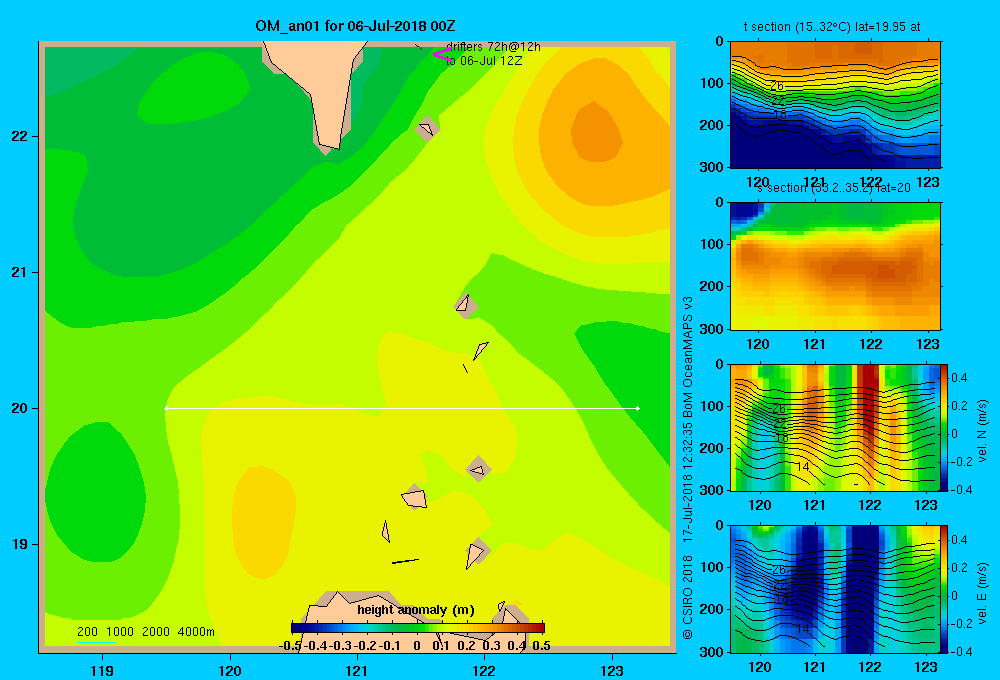
Task: Click the vel. E velocity color bar
Action: [x=944, y=589]
